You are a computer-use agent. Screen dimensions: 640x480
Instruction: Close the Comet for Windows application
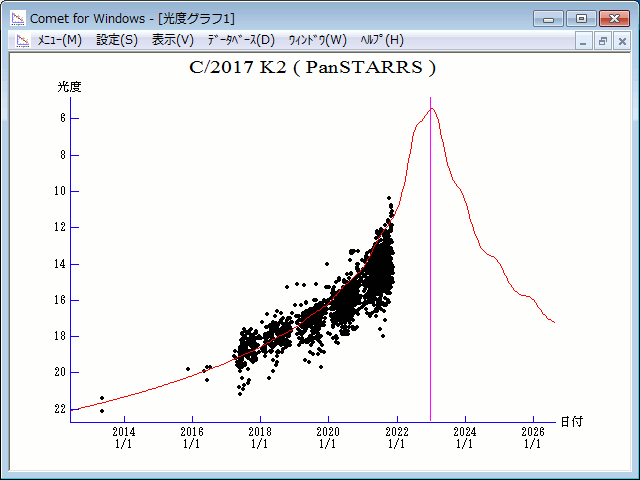[614, 19]
